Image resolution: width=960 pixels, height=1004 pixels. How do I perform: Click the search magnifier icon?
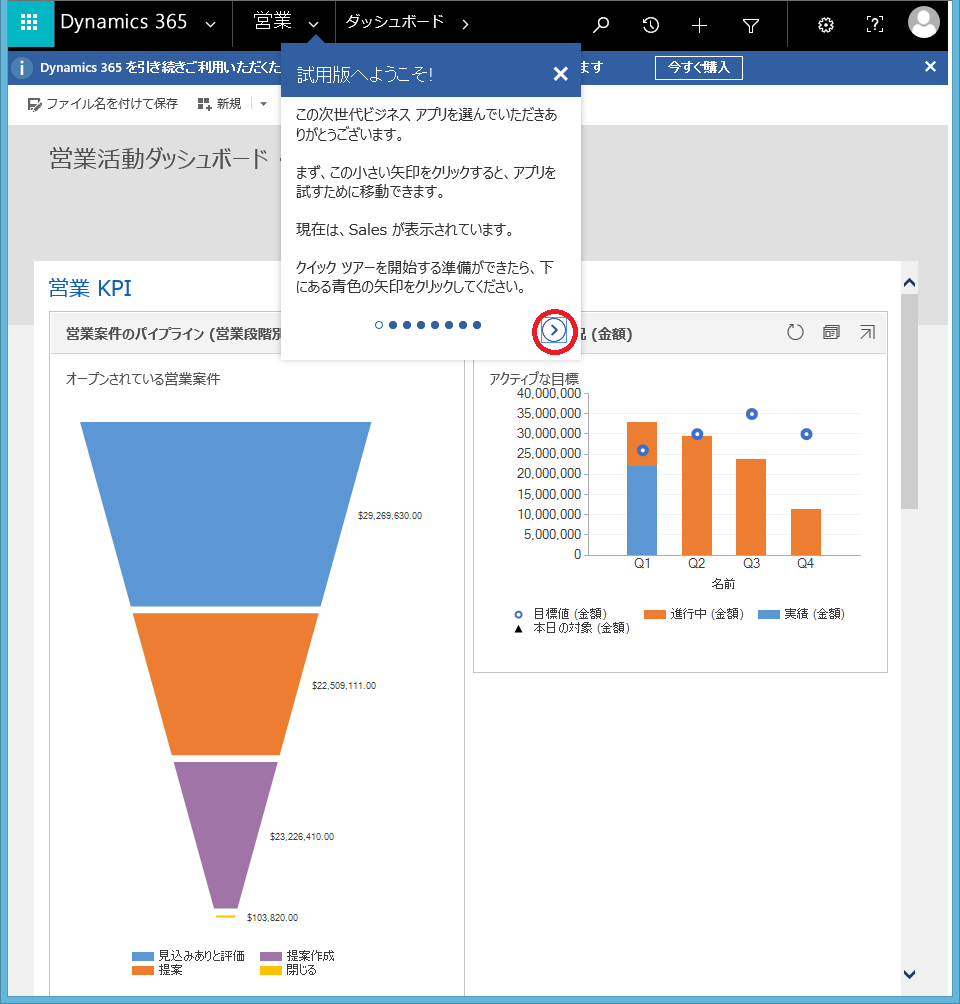pos(601,25)
